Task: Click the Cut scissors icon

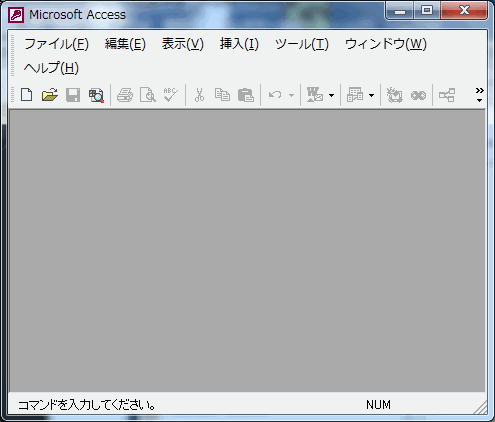Action: 199,95
